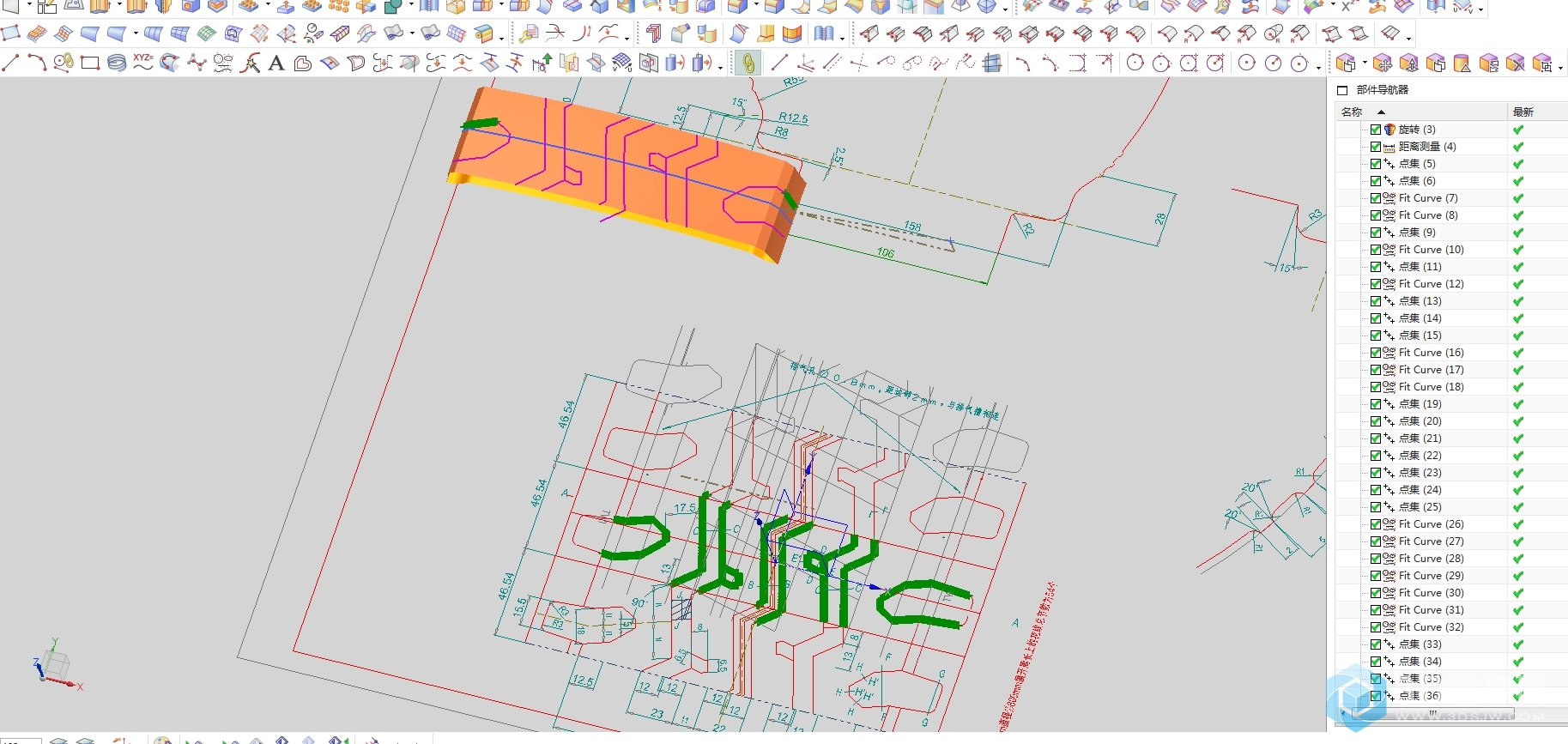Click the Move Object box with arrows icon

tap(1382, 64)
